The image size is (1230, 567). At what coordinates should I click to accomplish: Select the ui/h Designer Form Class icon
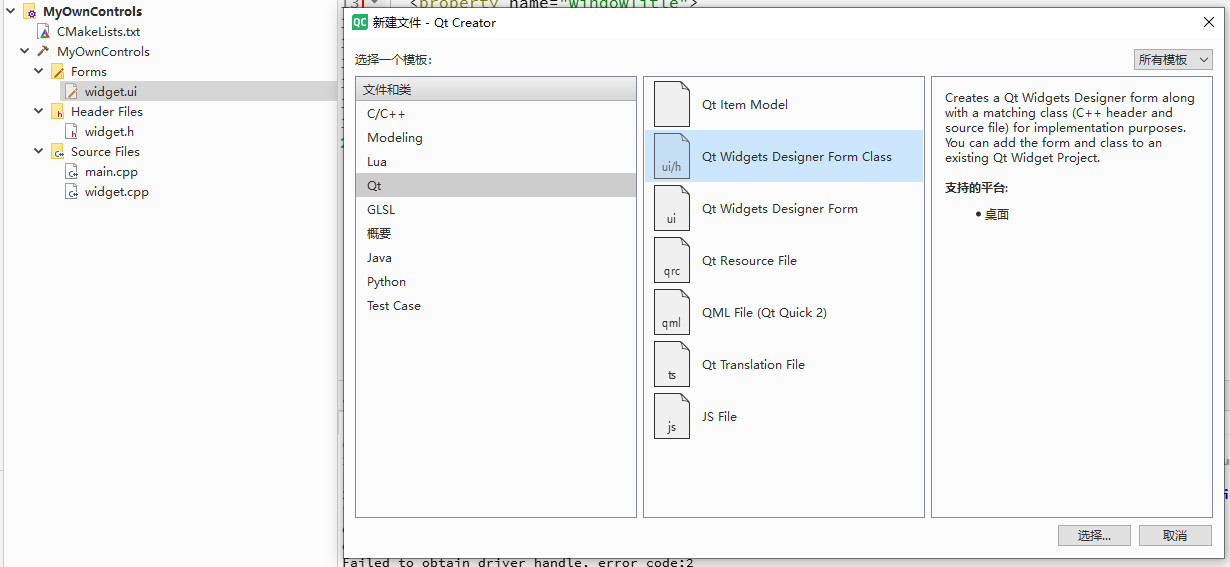point(671,156)
